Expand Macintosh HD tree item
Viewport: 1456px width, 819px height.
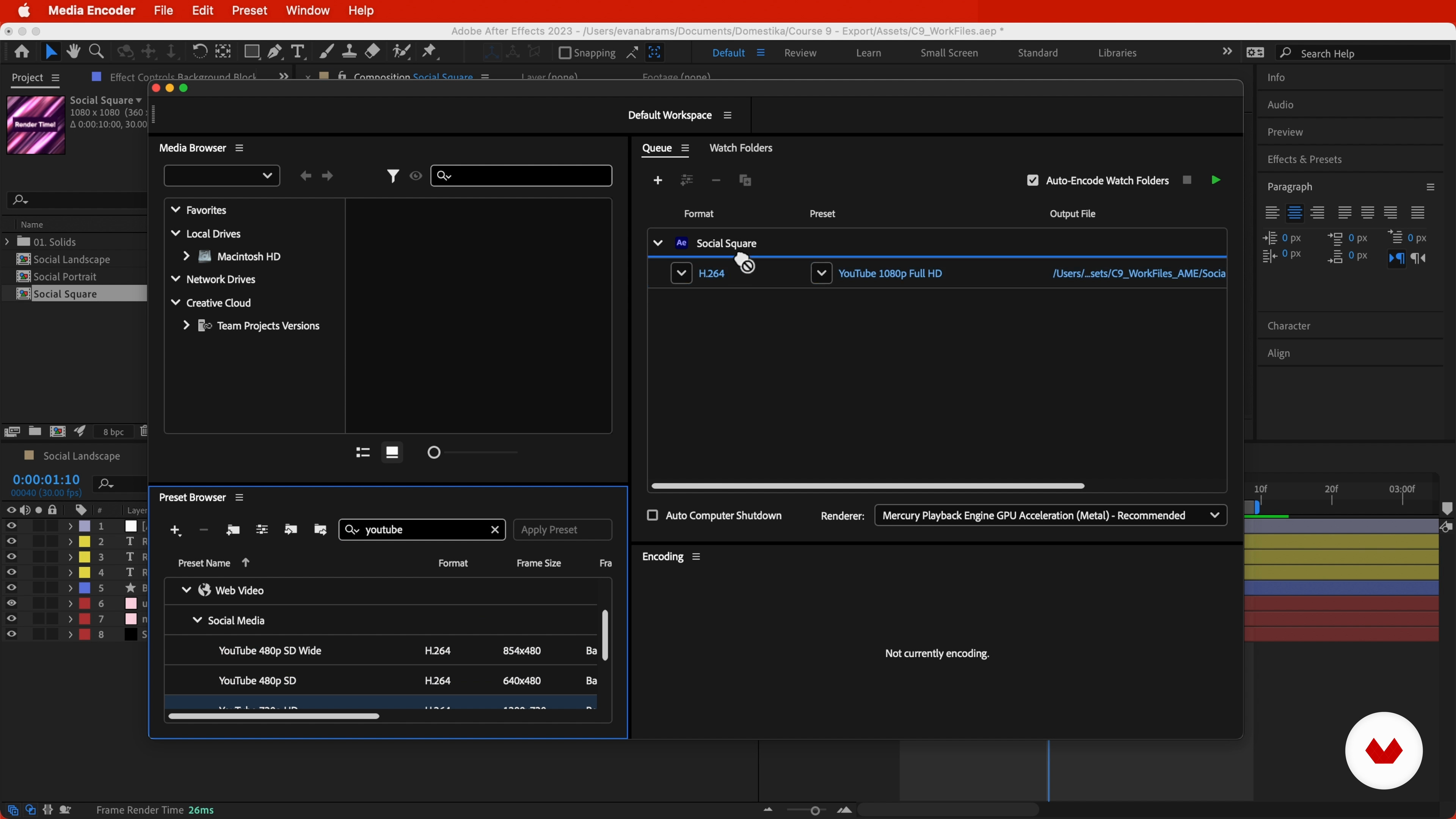(x=186, y=256)
